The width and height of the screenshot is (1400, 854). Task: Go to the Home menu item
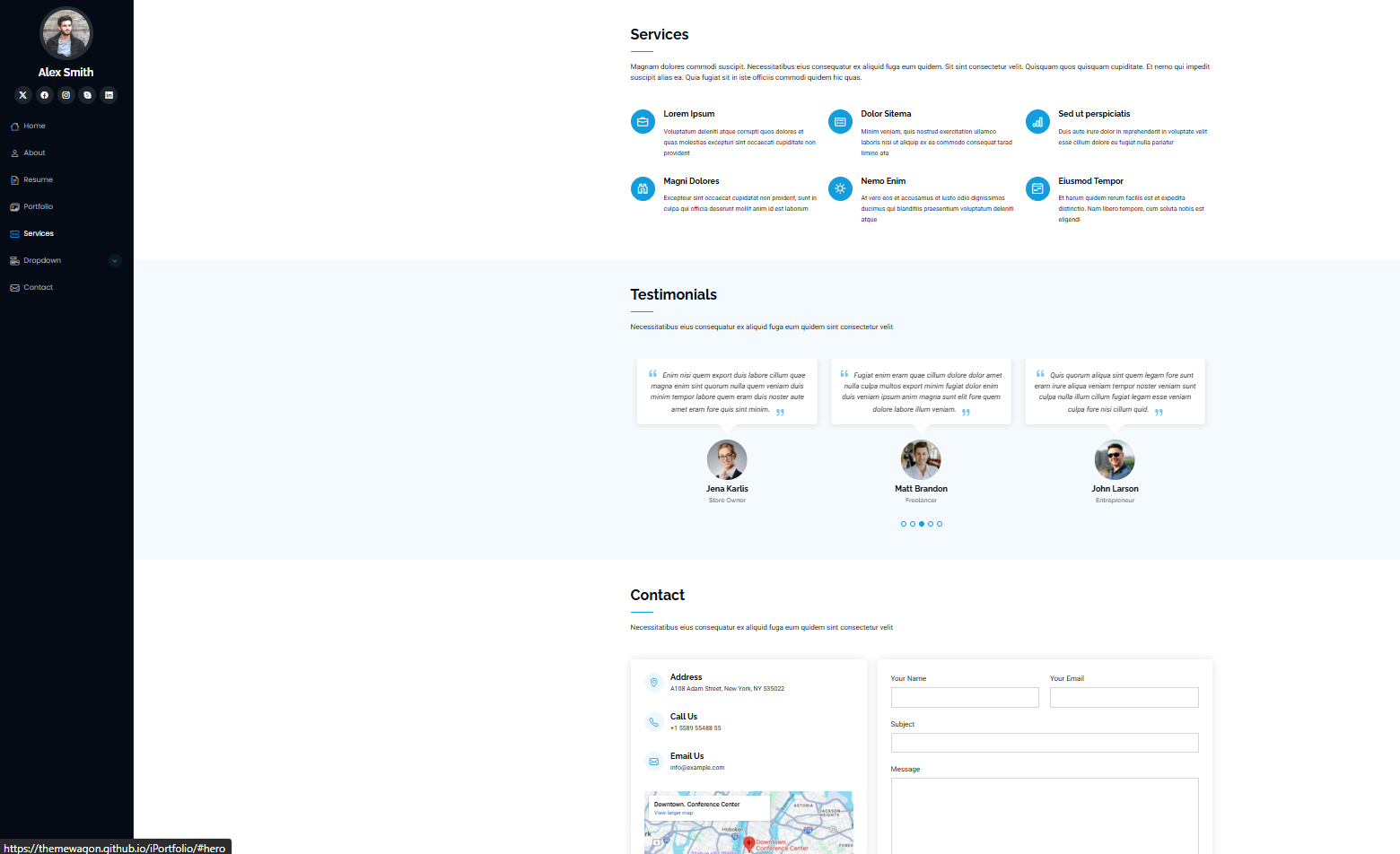point(34,126)
